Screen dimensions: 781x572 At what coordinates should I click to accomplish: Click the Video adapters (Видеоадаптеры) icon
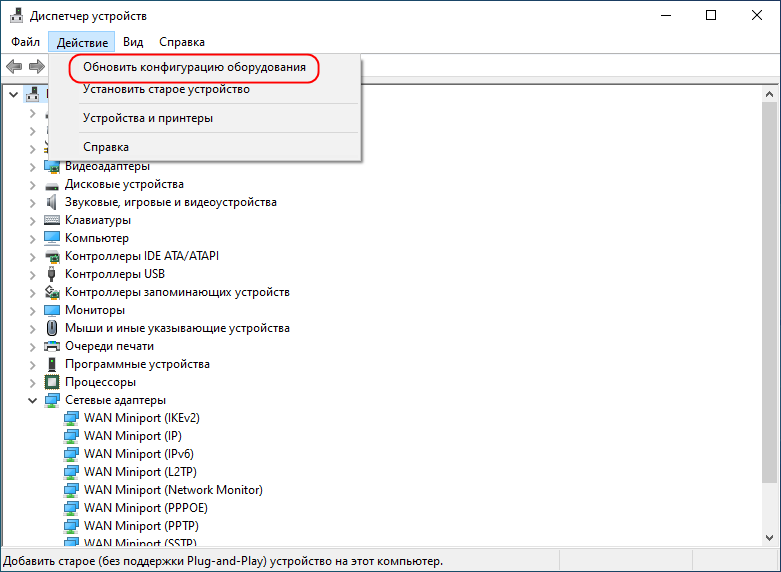(x=52, y=166)
